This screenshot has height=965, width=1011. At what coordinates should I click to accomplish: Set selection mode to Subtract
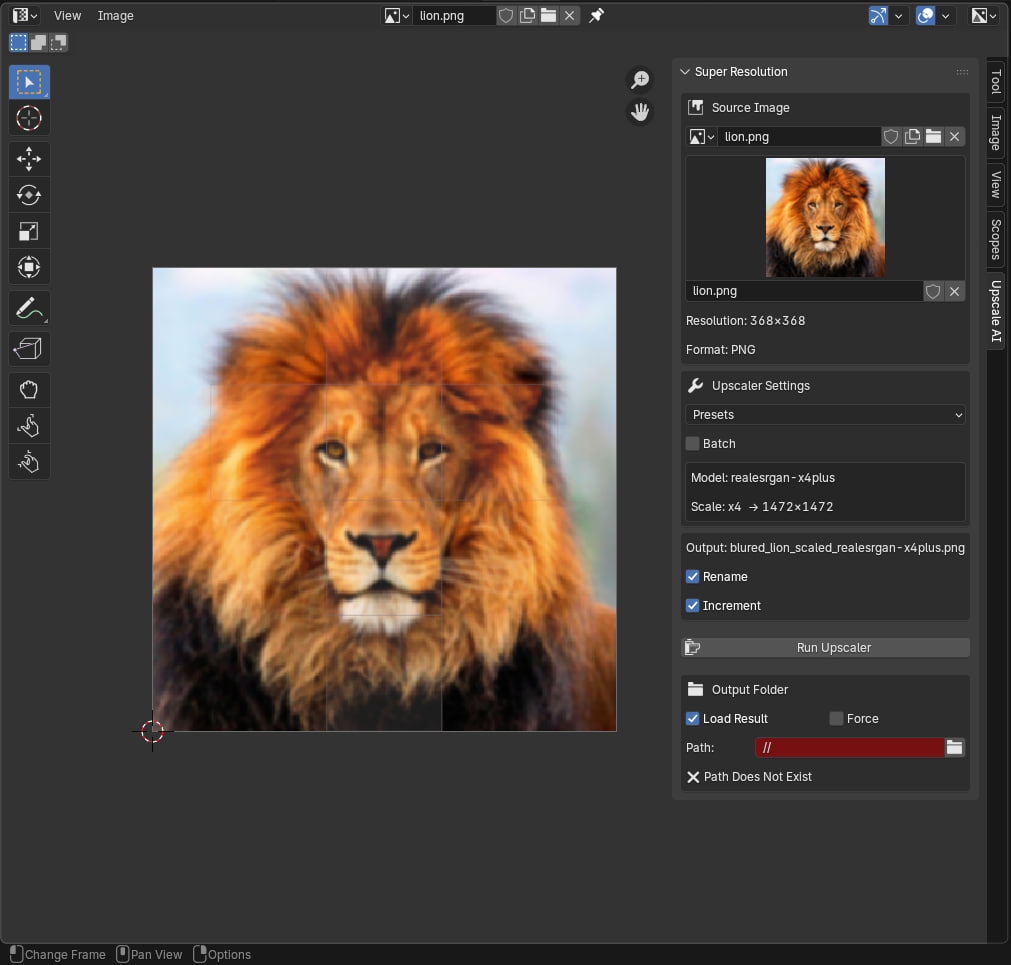click(x=59, y=43)
